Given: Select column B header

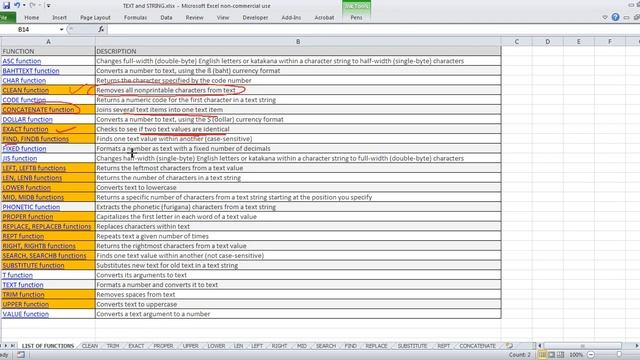Looking at the screenshot, I should 298,42.
